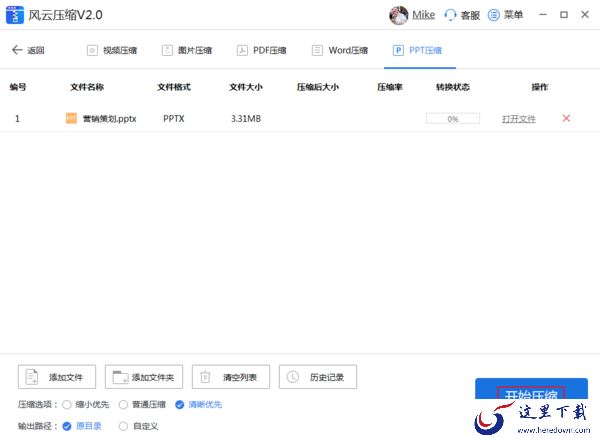This screenshot has height=438, width=600.
Task: Open Mike's user avatar
Action: click(x=398, y=15)
